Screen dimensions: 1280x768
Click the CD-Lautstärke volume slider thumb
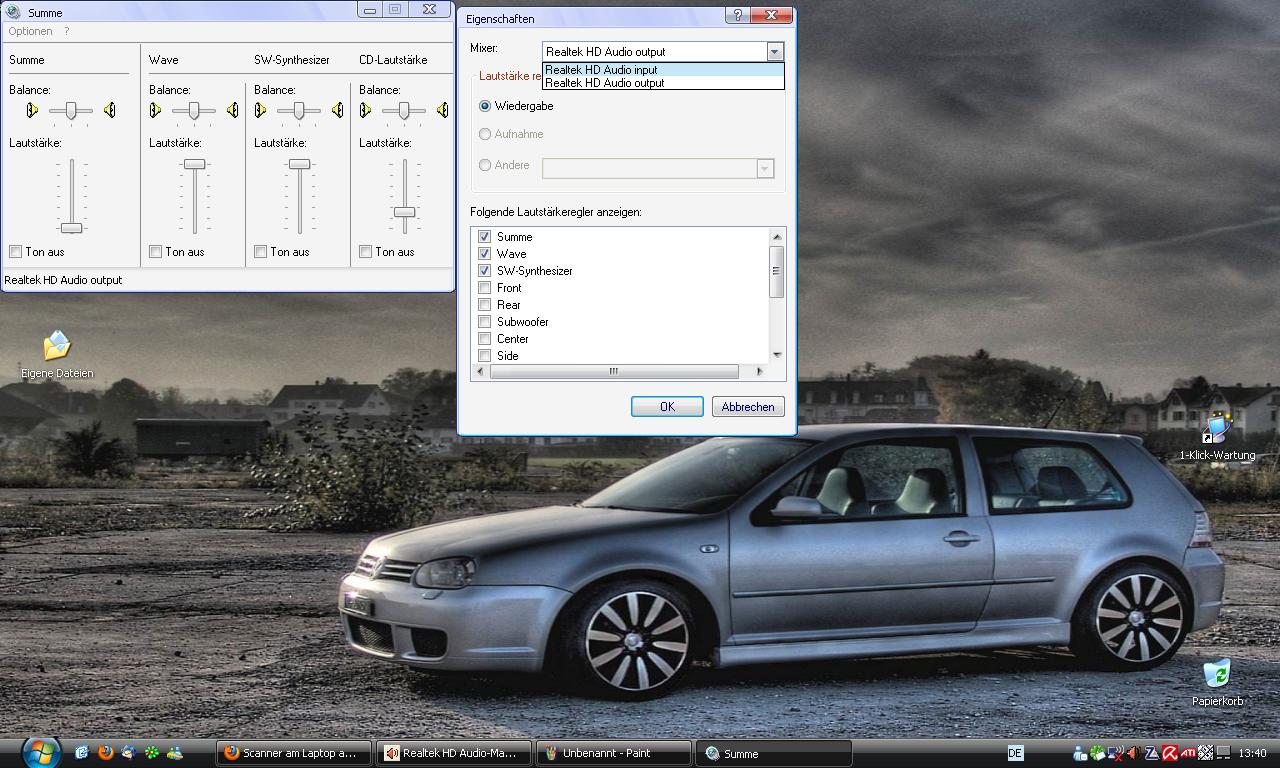point(404,212)
